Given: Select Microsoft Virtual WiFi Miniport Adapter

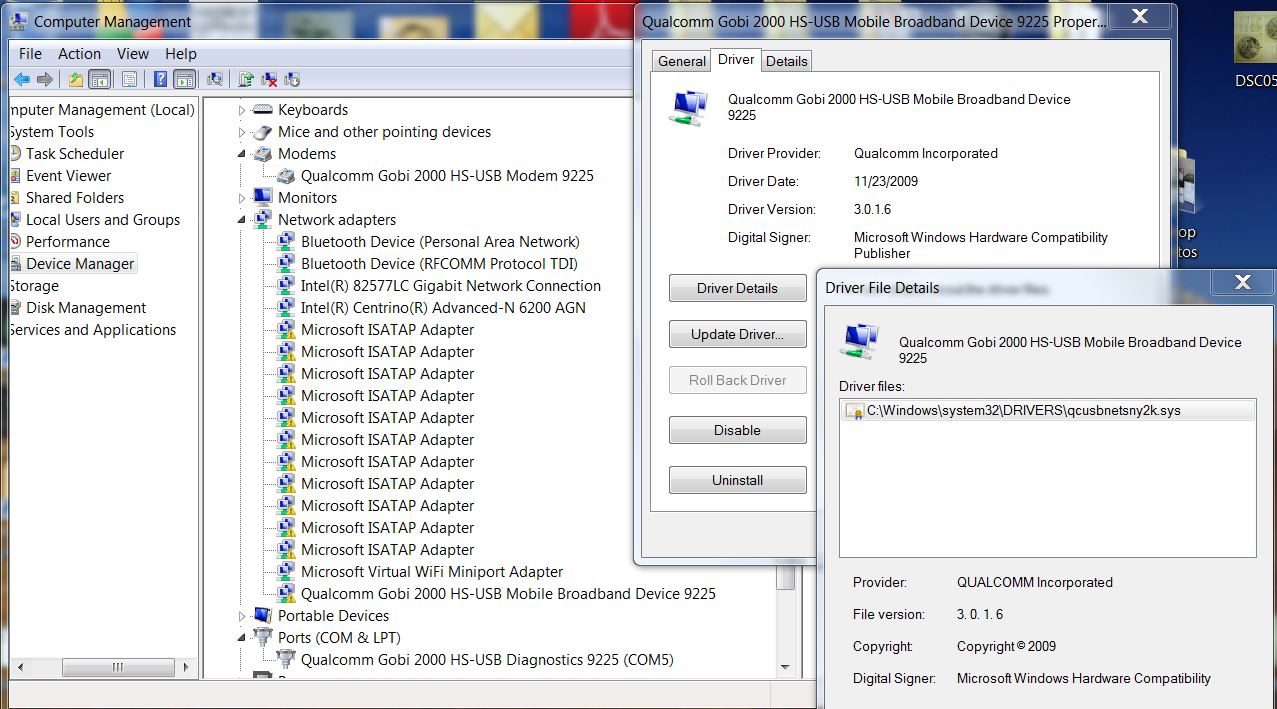Looking at the screenshot, I should (x=432, y=572).
